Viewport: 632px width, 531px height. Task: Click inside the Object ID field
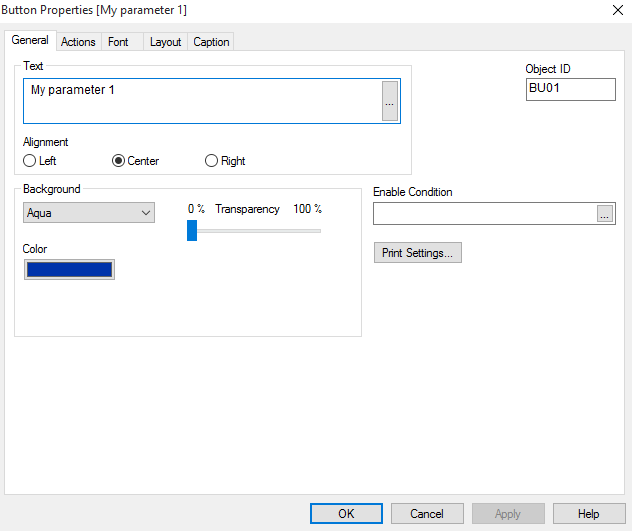570,89
